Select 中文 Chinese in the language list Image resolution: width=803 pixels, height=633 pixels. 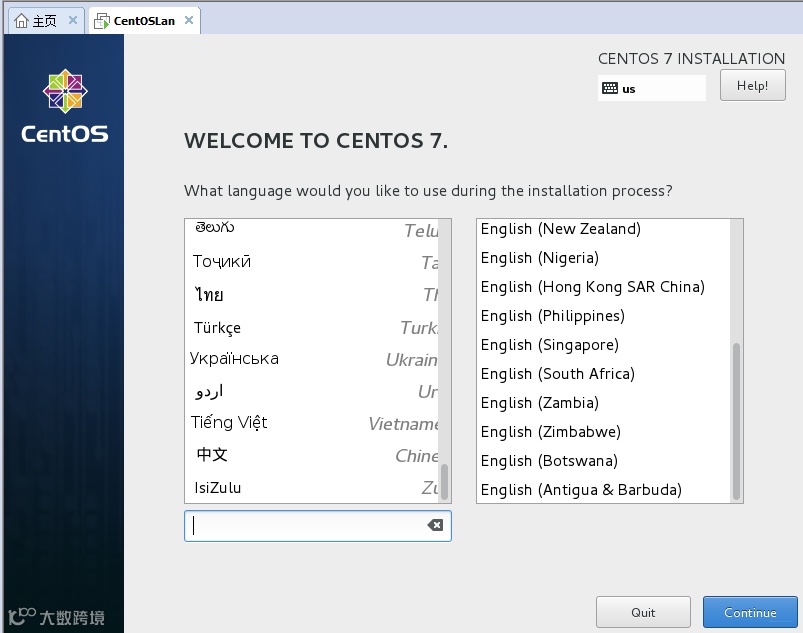[312, 455]
